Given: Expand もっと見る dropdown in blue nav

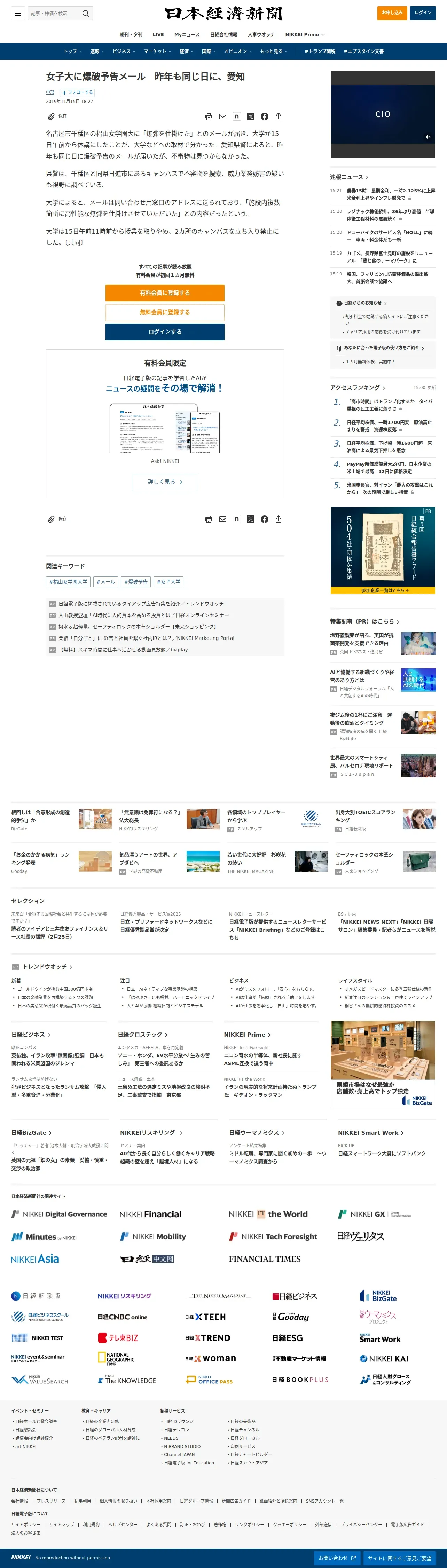Looking at the screenshot, I should tap(273, 51).
